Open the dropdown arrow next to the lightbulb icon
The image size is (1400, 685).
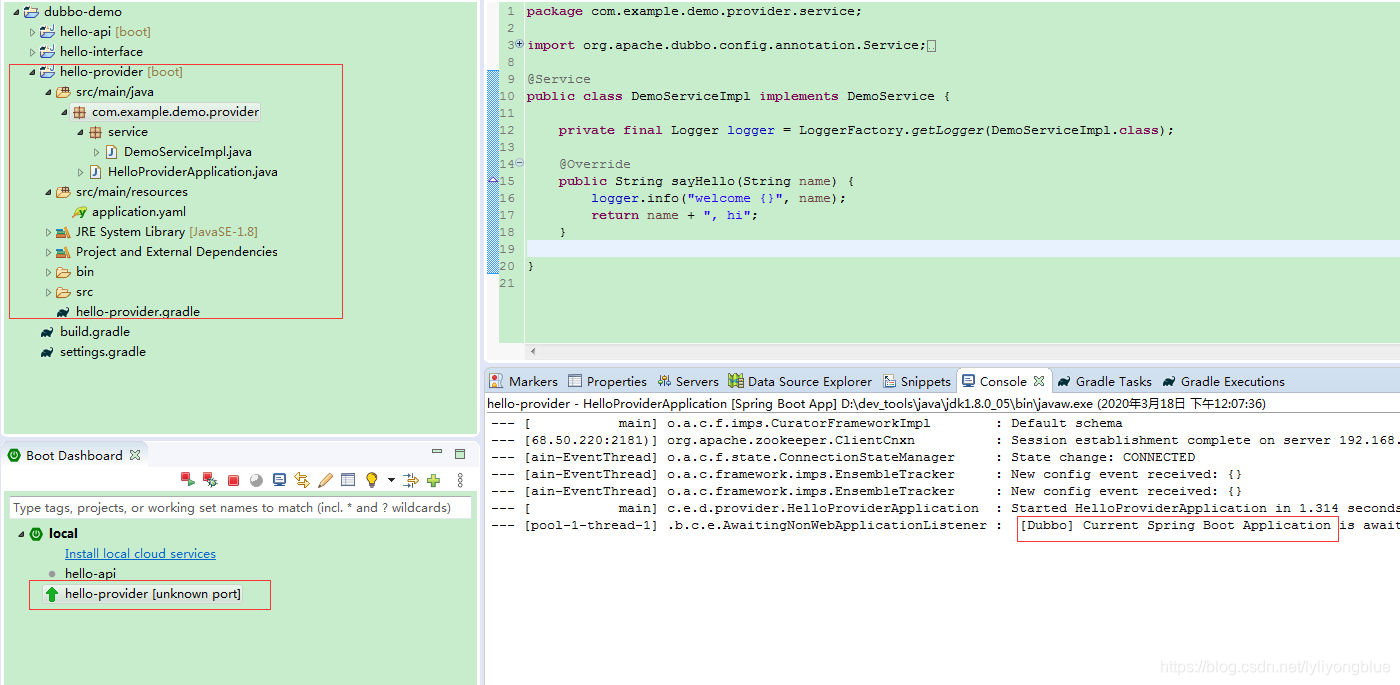pos(390,479)
